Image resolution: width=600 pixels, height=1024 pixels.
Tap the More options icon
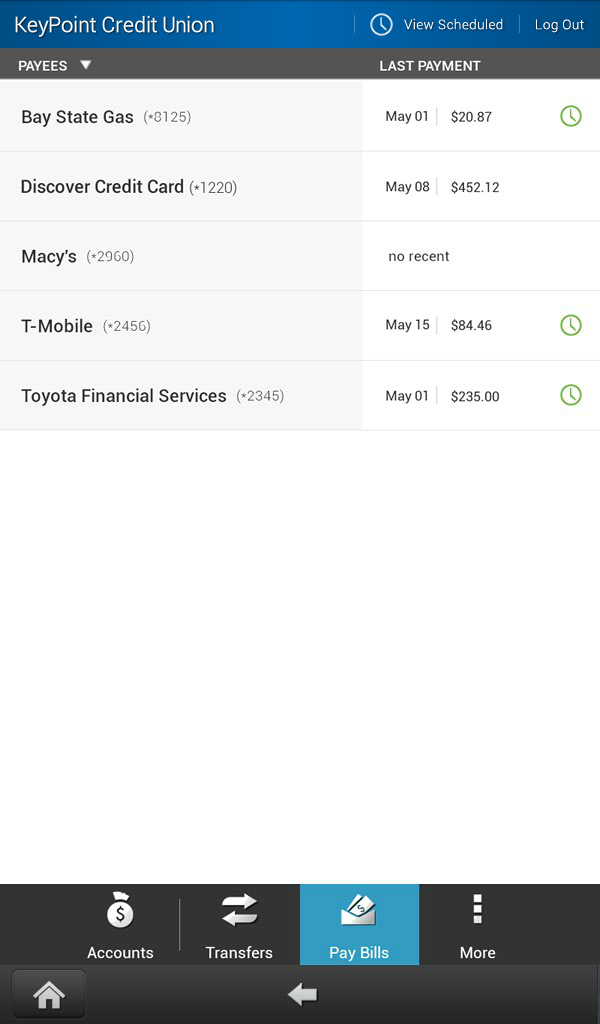tap(477, 910)
